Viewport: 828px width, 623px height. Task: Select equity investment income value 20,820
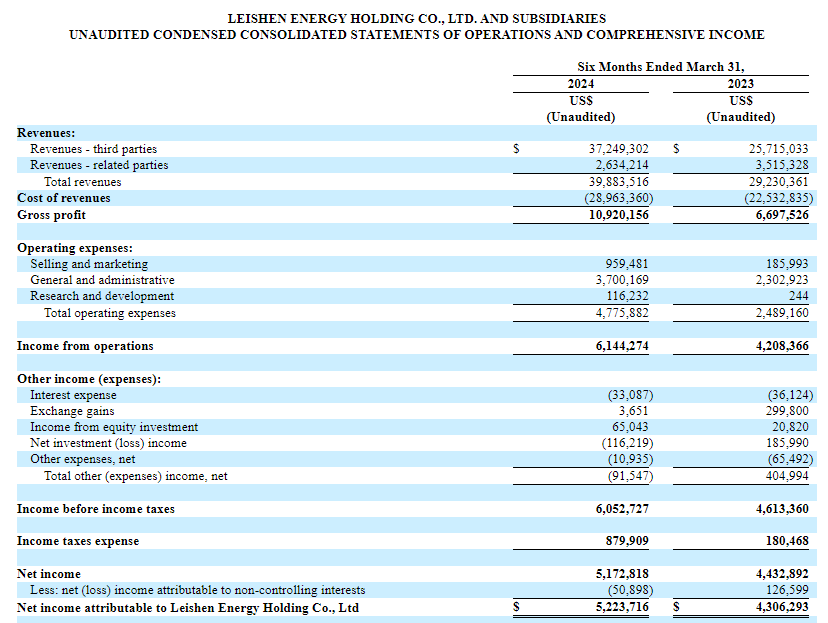tap(790, 427)
